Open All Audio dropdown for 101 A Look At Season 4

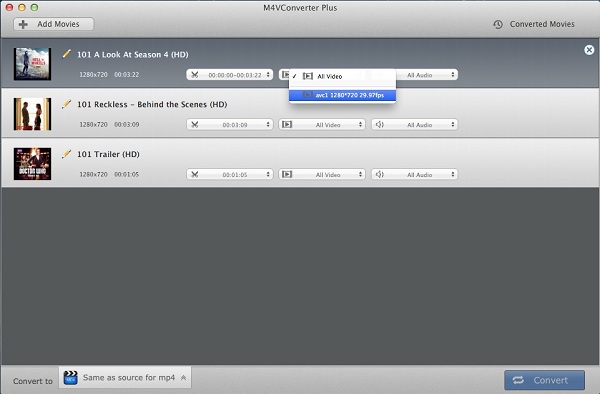click(x=427, y=75)
